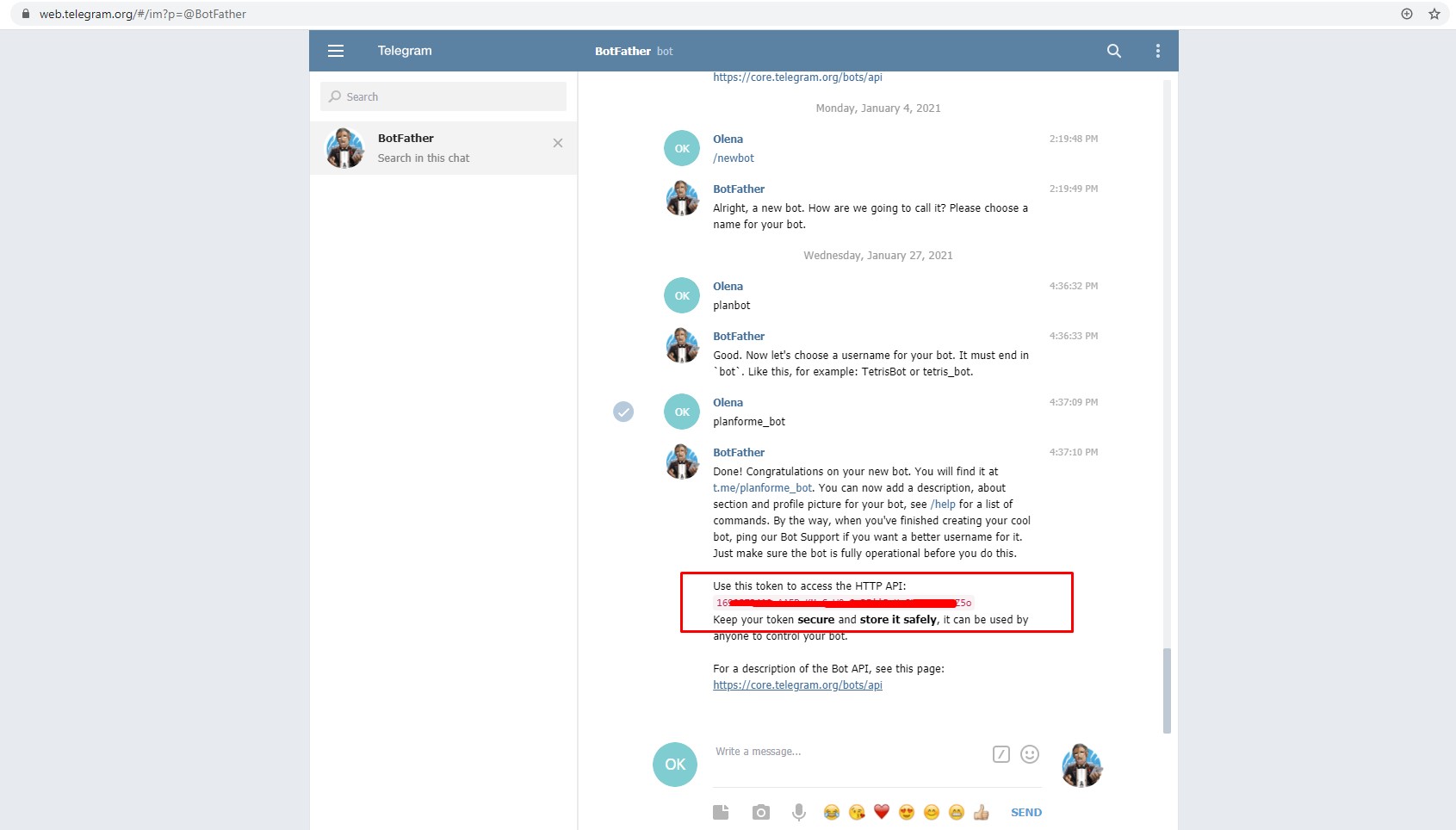Click BotFather title in the header
Screen dimensions: 1456x830
pyautogui.click(x=623, y=51)
